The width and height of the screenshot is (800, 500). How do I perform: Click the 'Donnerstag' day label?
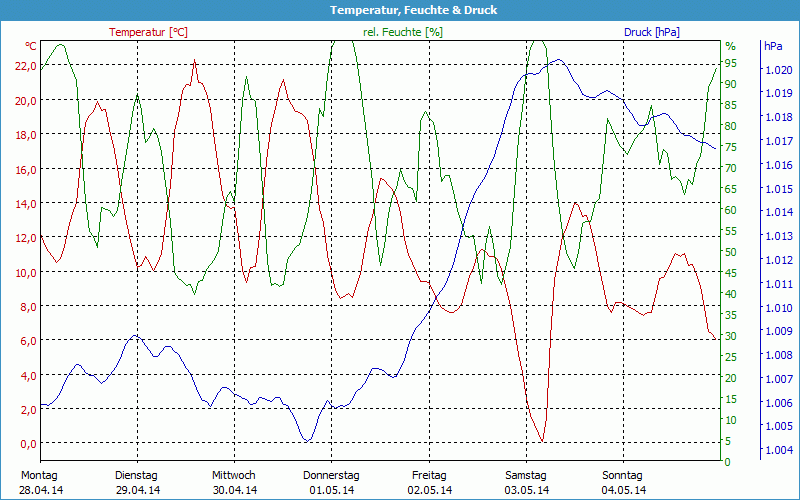[331, 476]
